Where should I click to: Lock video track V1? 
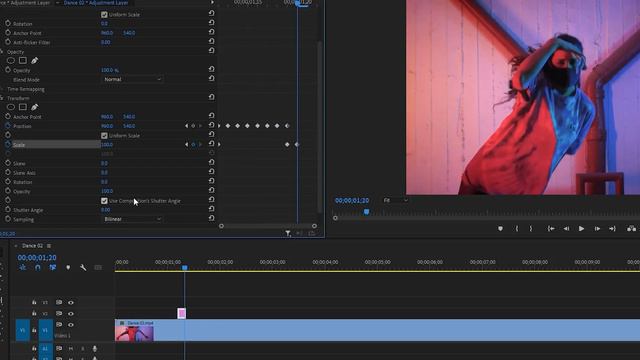tap(34, 330)
